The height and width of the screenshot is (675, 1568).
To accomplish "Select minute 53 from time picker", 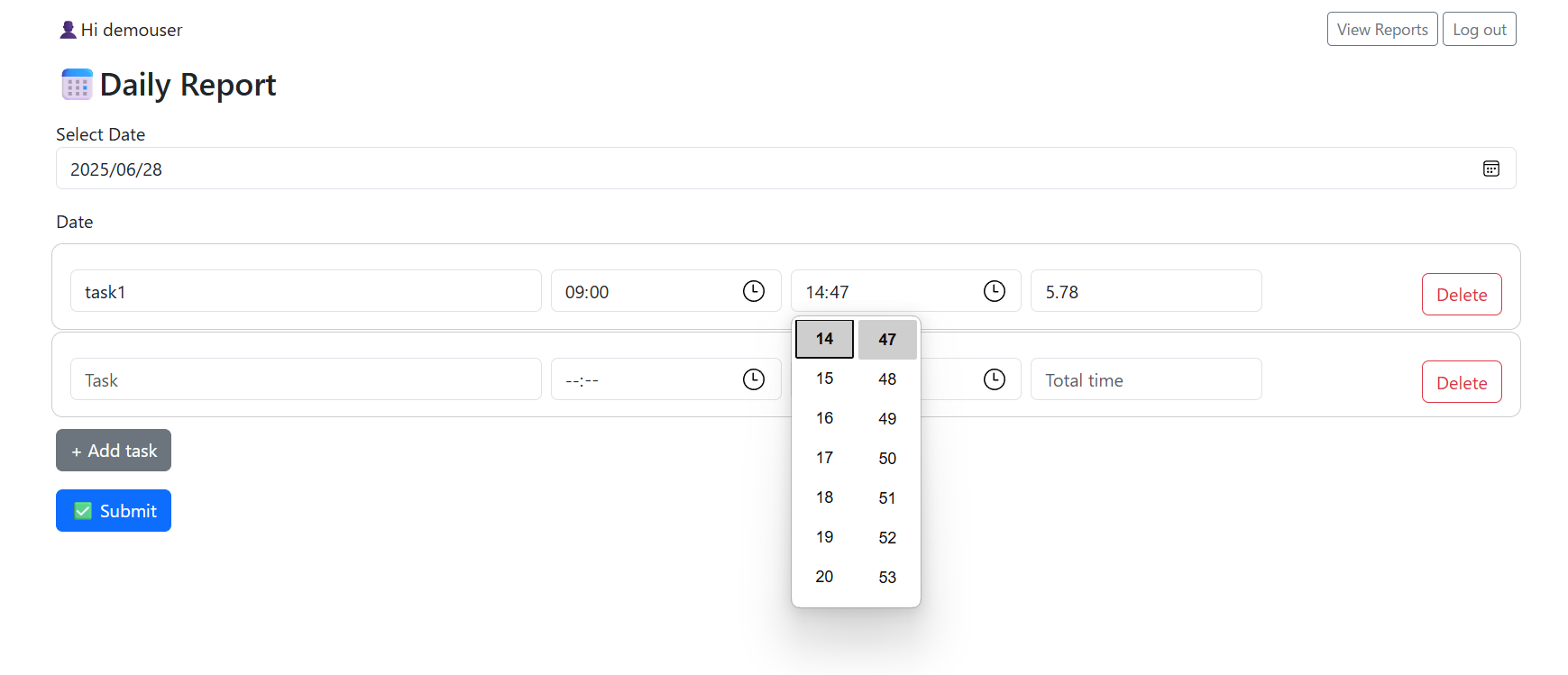I will 887,577.
